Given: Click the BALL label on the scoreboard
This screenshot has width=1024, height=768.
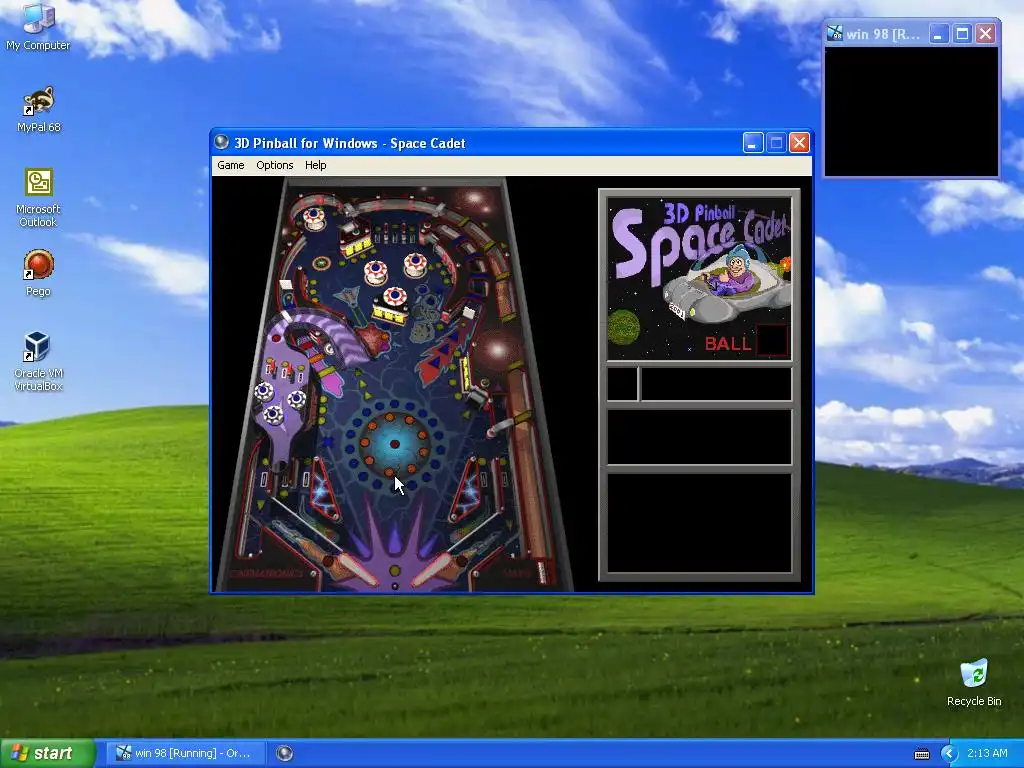Looking at the screenshot, I should coord(728,344).
